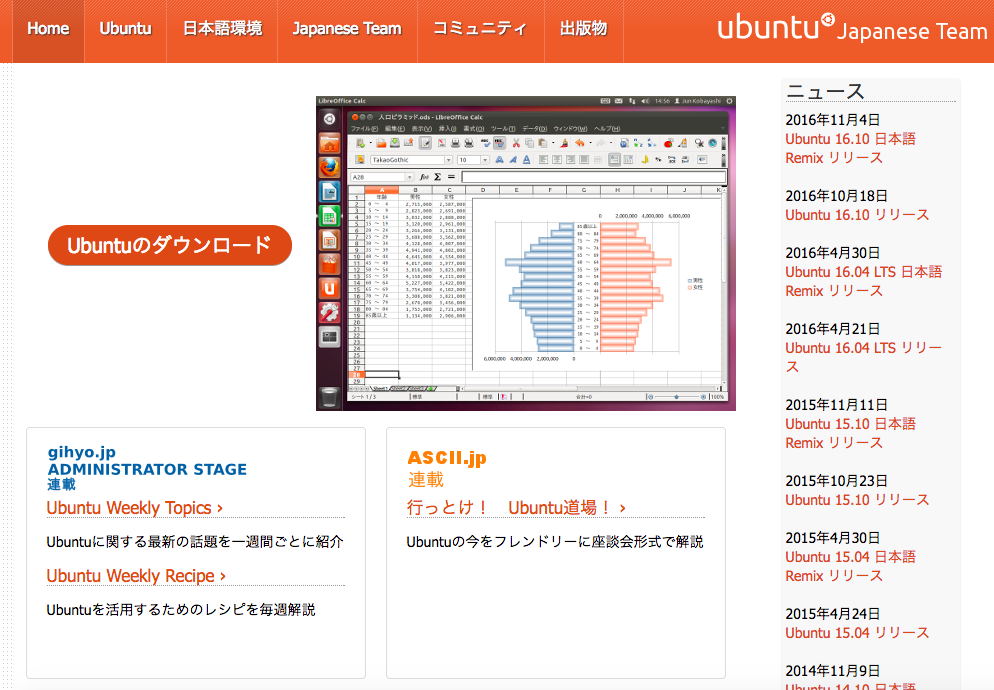Click the ニュース sidebar heading

pyautogui.click(x=825, y=91)
